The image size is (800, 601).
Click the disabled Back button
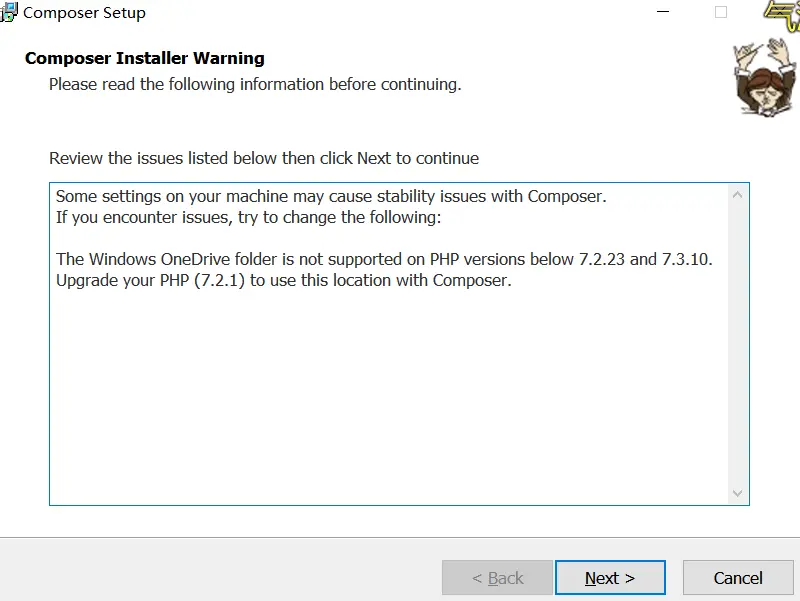point(497,578)
